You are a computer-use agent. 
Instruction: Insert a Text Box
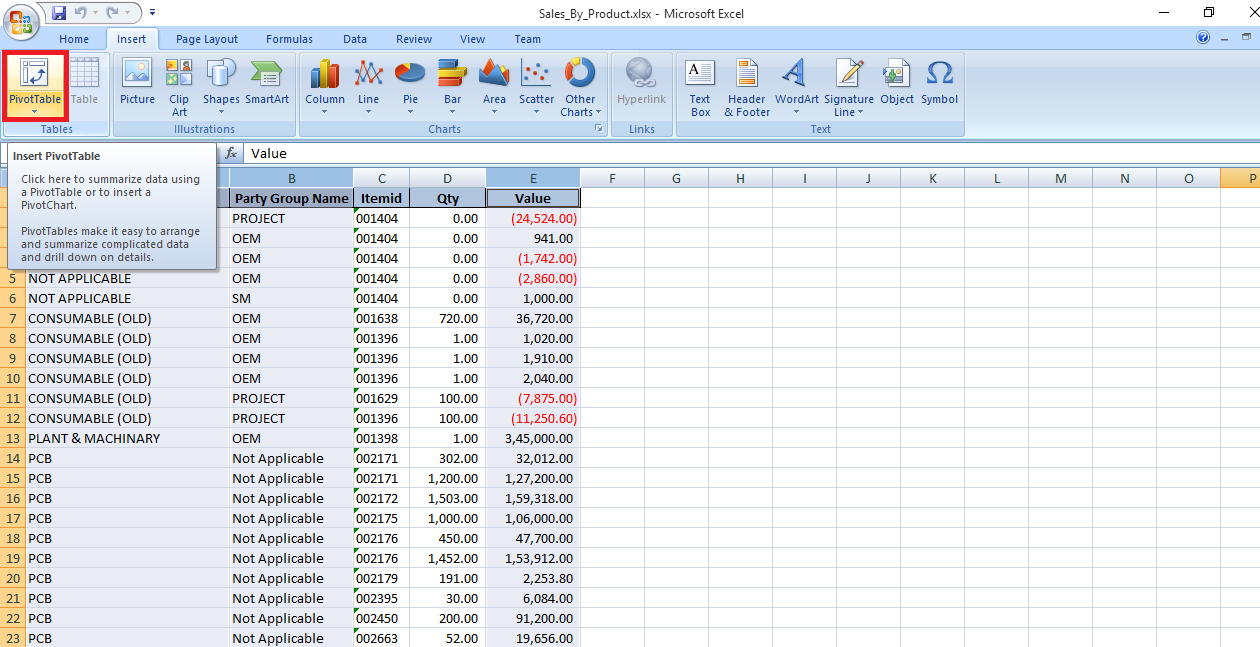pos(700,86)
